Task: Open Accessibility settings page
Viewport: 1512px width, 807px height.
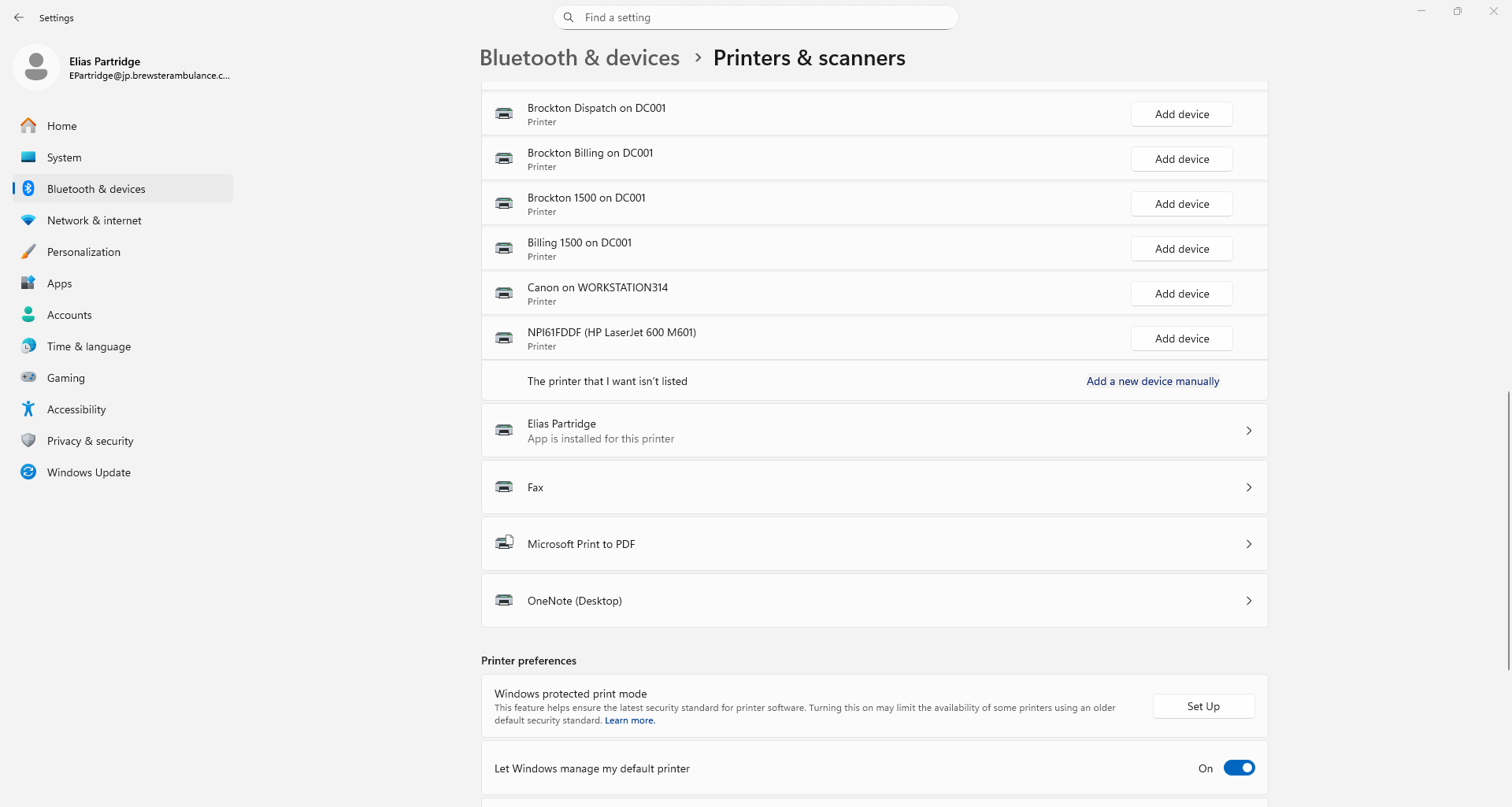Action: point(123,409)
